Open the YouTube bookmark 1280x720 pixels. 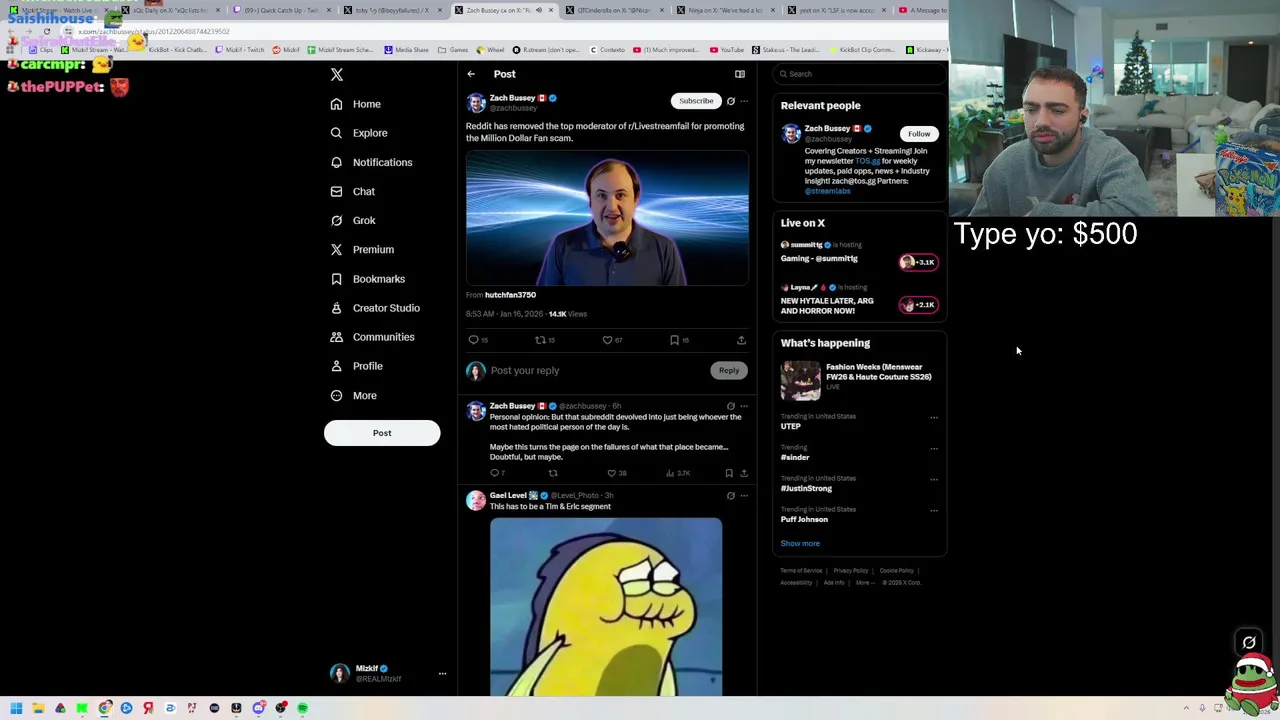pos(727,50)
